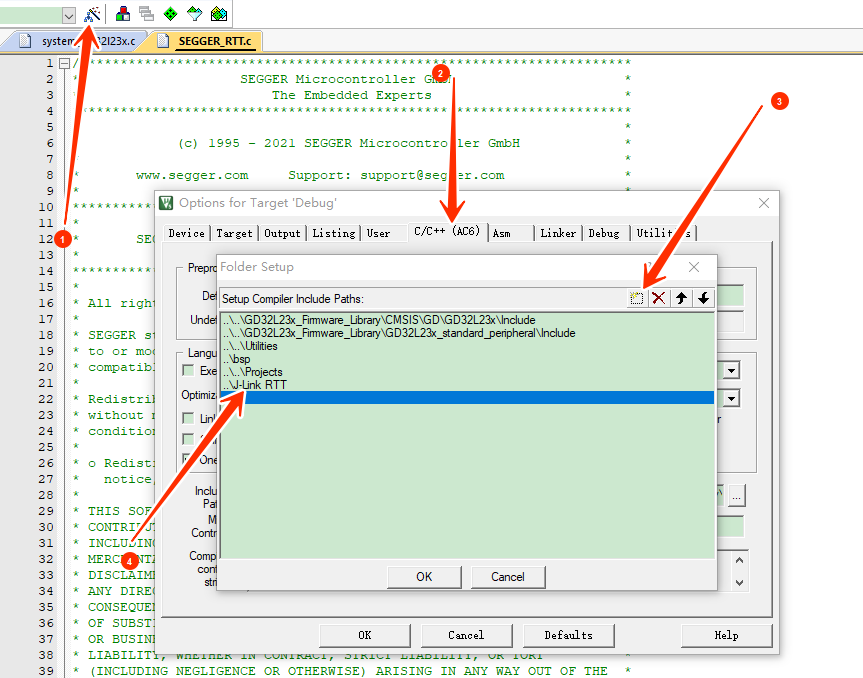Open Options for Target magic wand icon
The image size is (863, 678).
[92, 14]
